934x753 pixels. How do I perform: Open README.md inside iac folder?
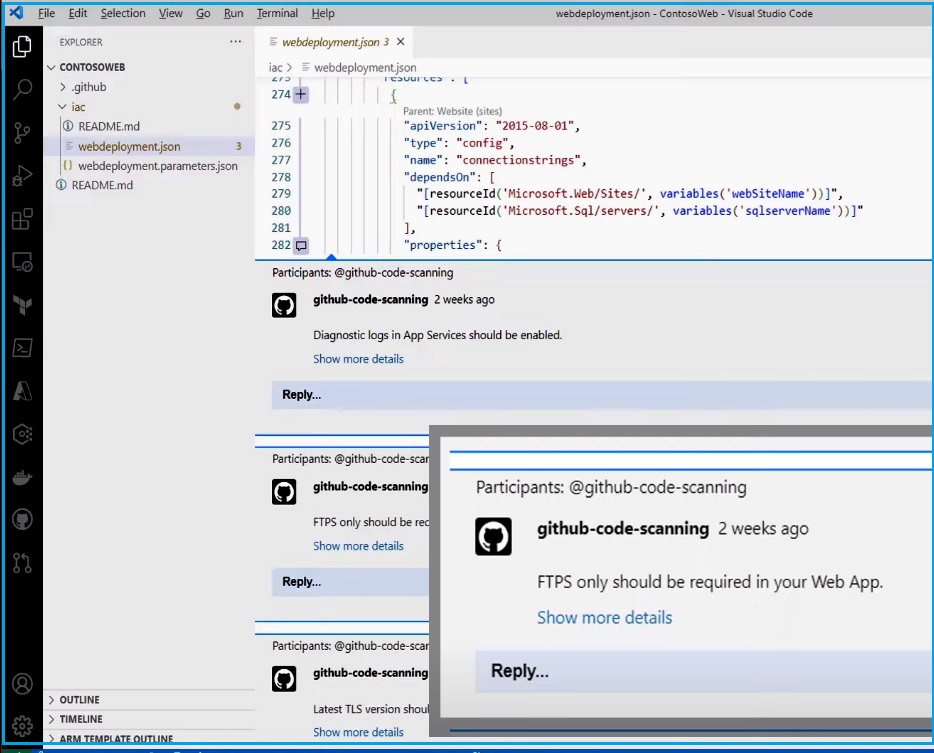(x=109, y=126)
